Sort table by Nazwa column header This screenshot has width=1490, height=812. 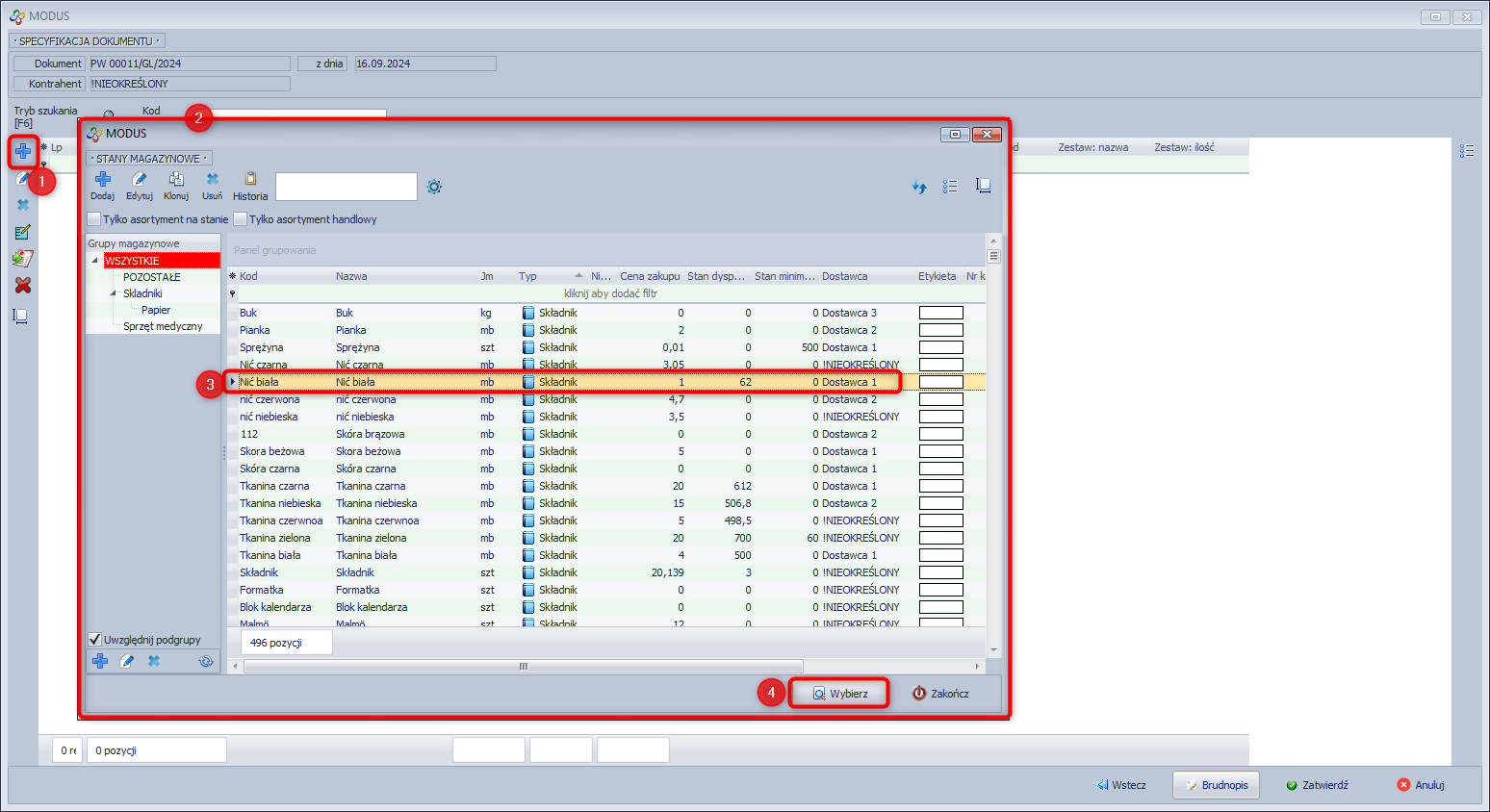tap(351, 276)
